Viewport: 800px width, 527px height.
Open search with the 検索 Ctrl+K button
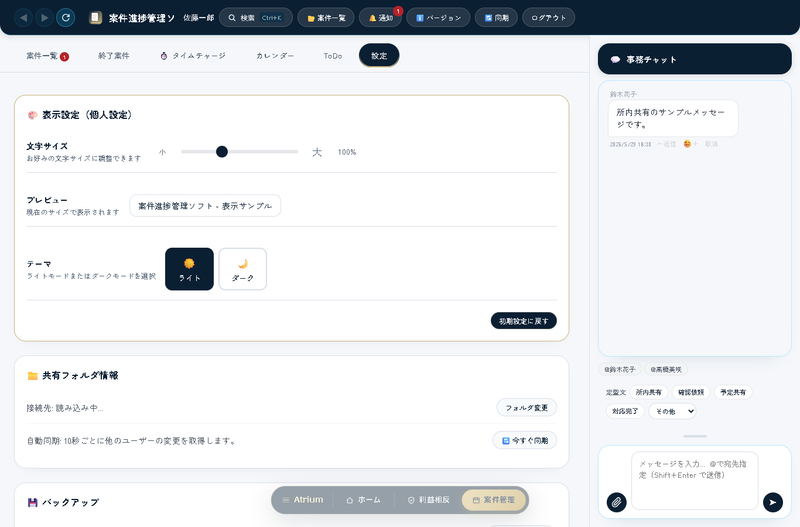tap(256, 18)
